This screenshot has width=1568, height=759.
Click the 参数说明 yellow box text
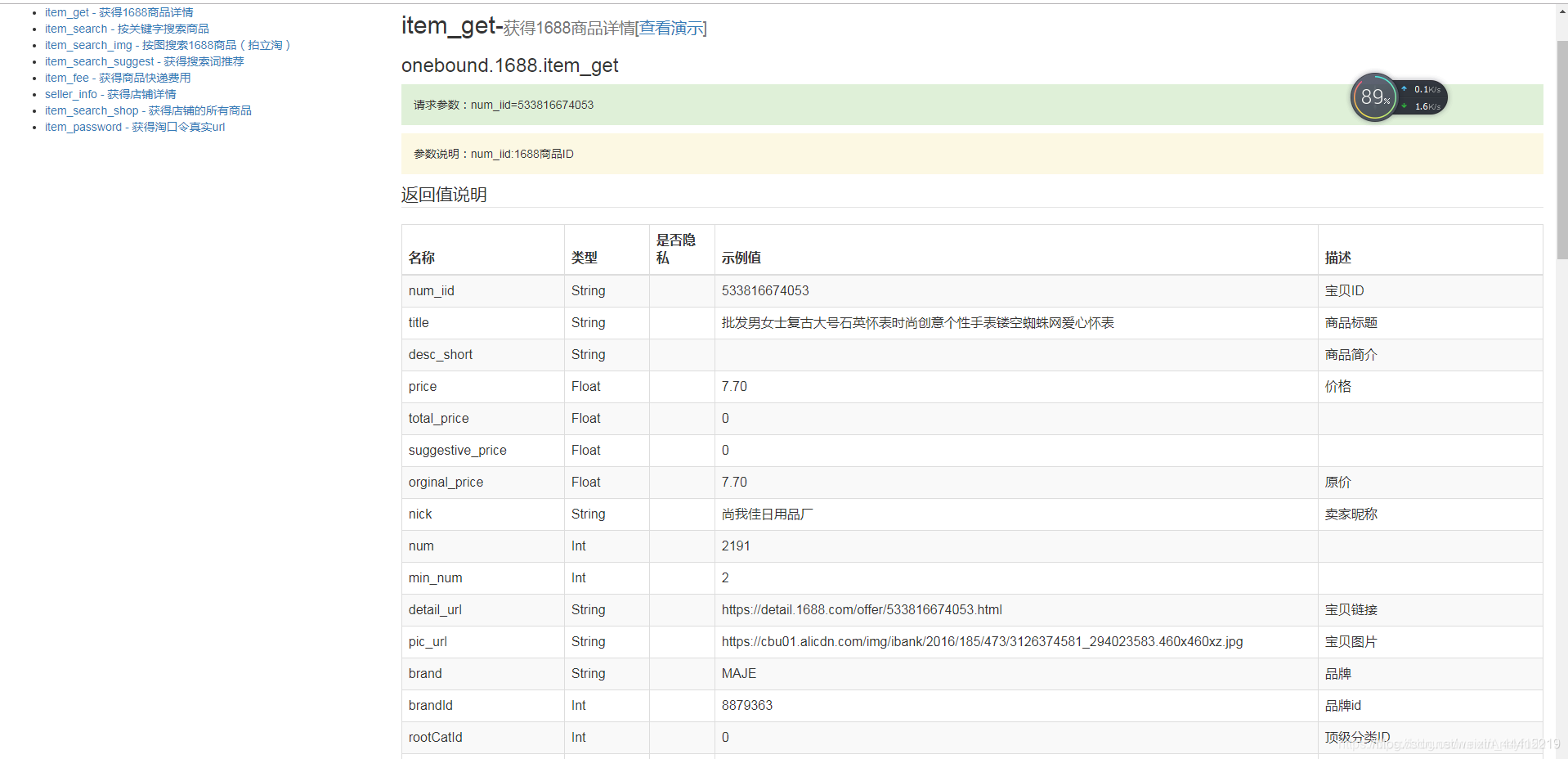click(494, 154)
